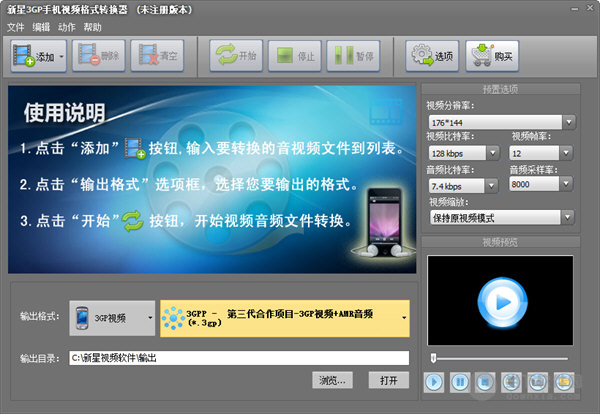Click the 输出目录 path field

coord(239,358)
